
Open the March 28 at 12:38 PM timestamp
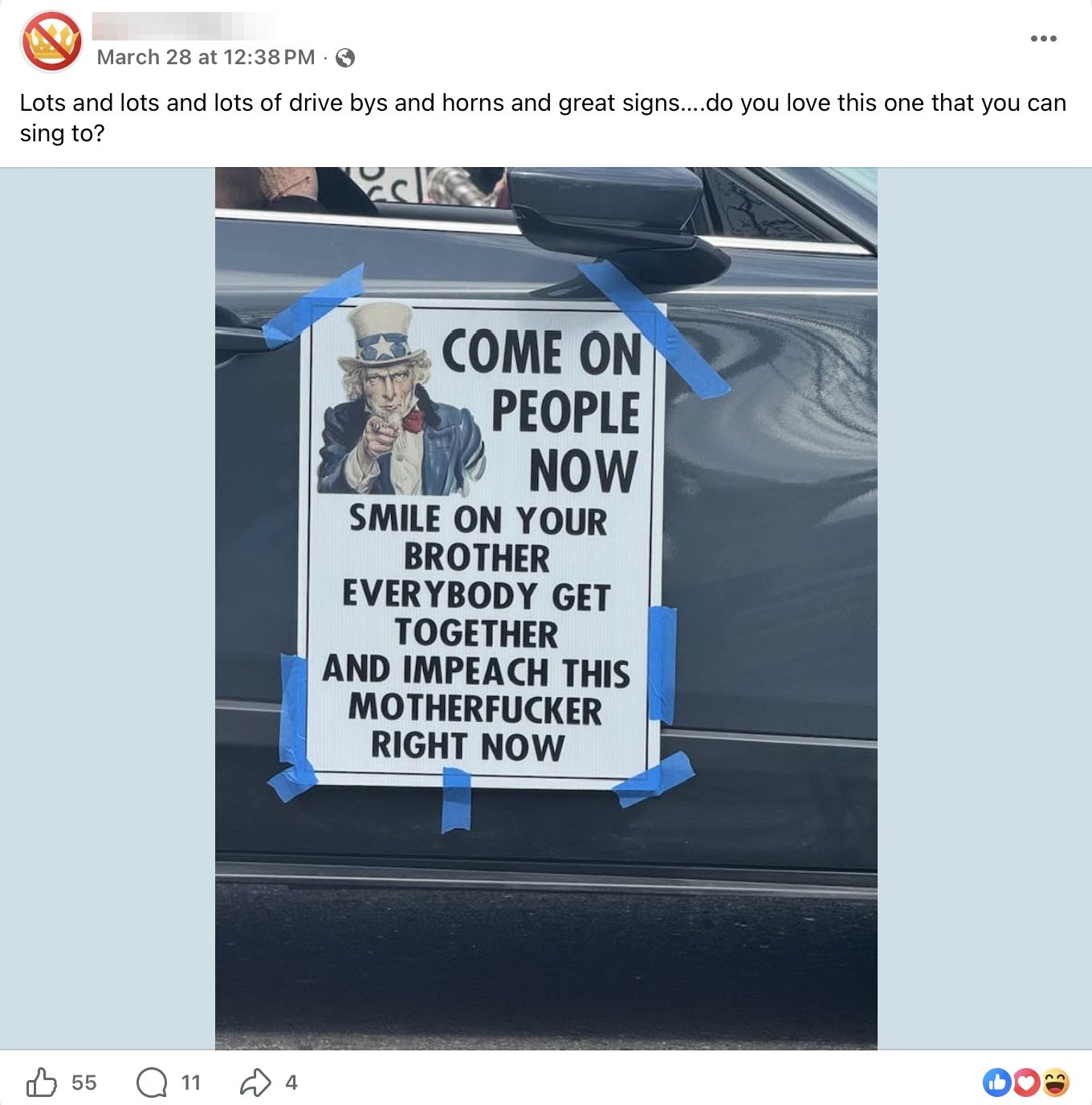pyautogui.click(x=206, y=57)
